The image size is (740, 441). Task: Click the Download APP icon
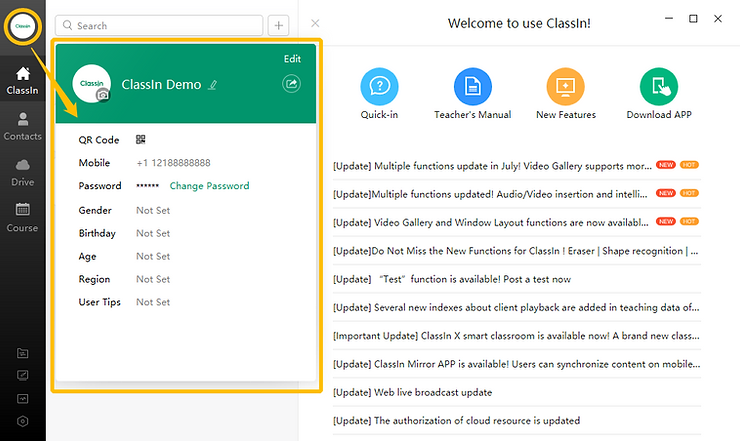658,89
